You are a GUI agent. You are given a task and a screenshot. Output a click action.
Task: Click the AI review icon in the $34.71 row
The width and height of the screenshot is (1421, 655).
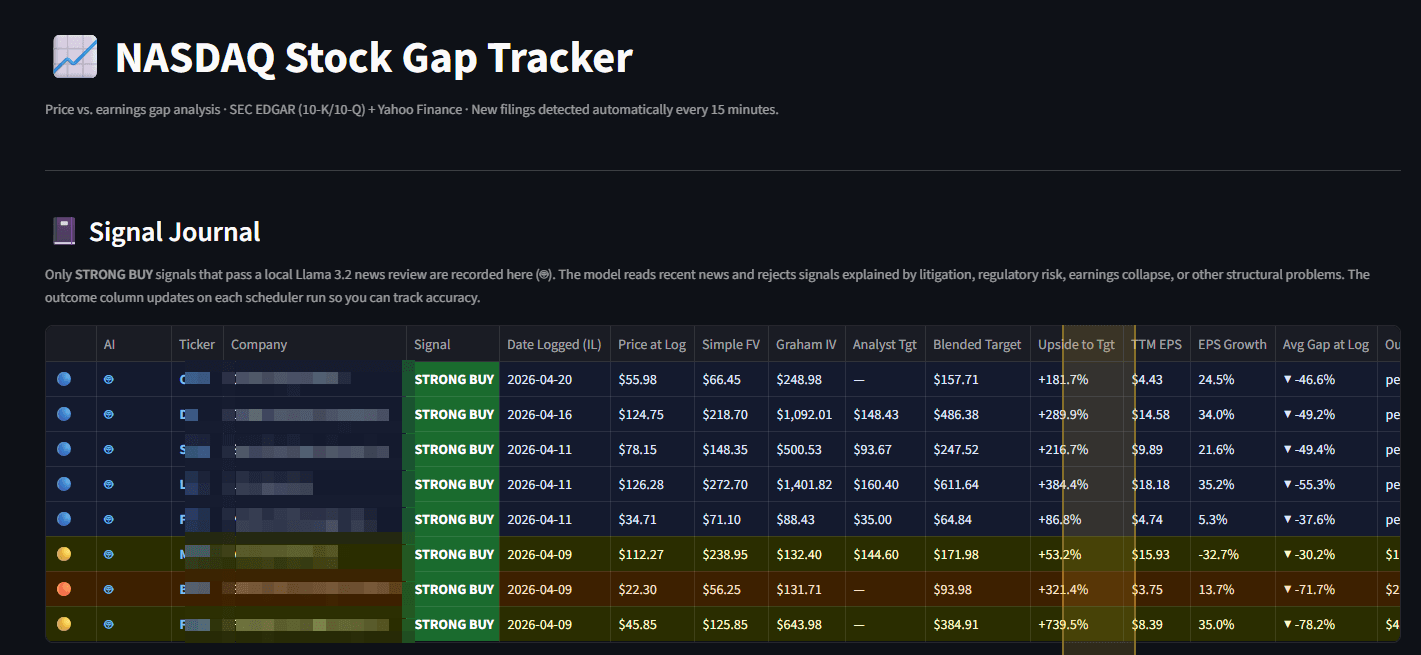[109, 519]
